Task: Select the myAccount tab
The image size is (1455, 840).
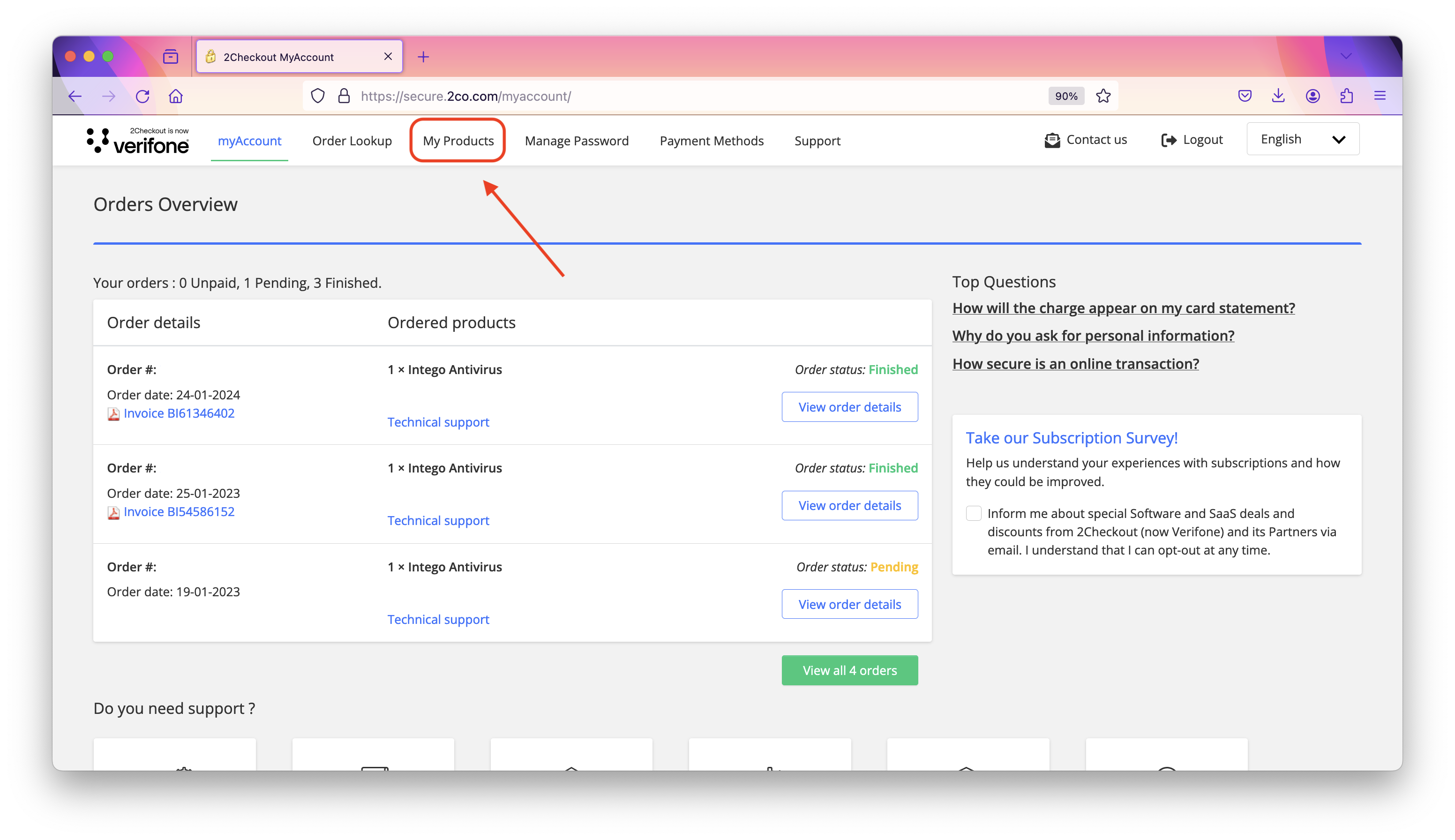Action: [x=249, y=141]
